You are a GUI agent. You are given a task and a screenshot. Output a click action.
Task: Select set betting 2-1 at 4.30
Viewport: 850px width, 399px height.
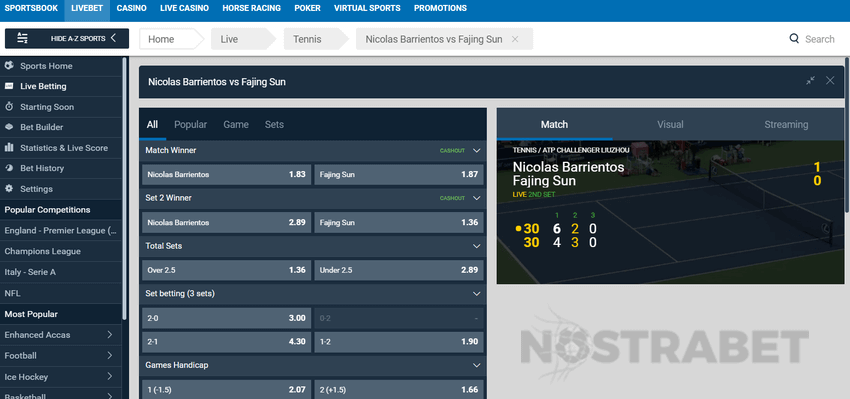227,342
